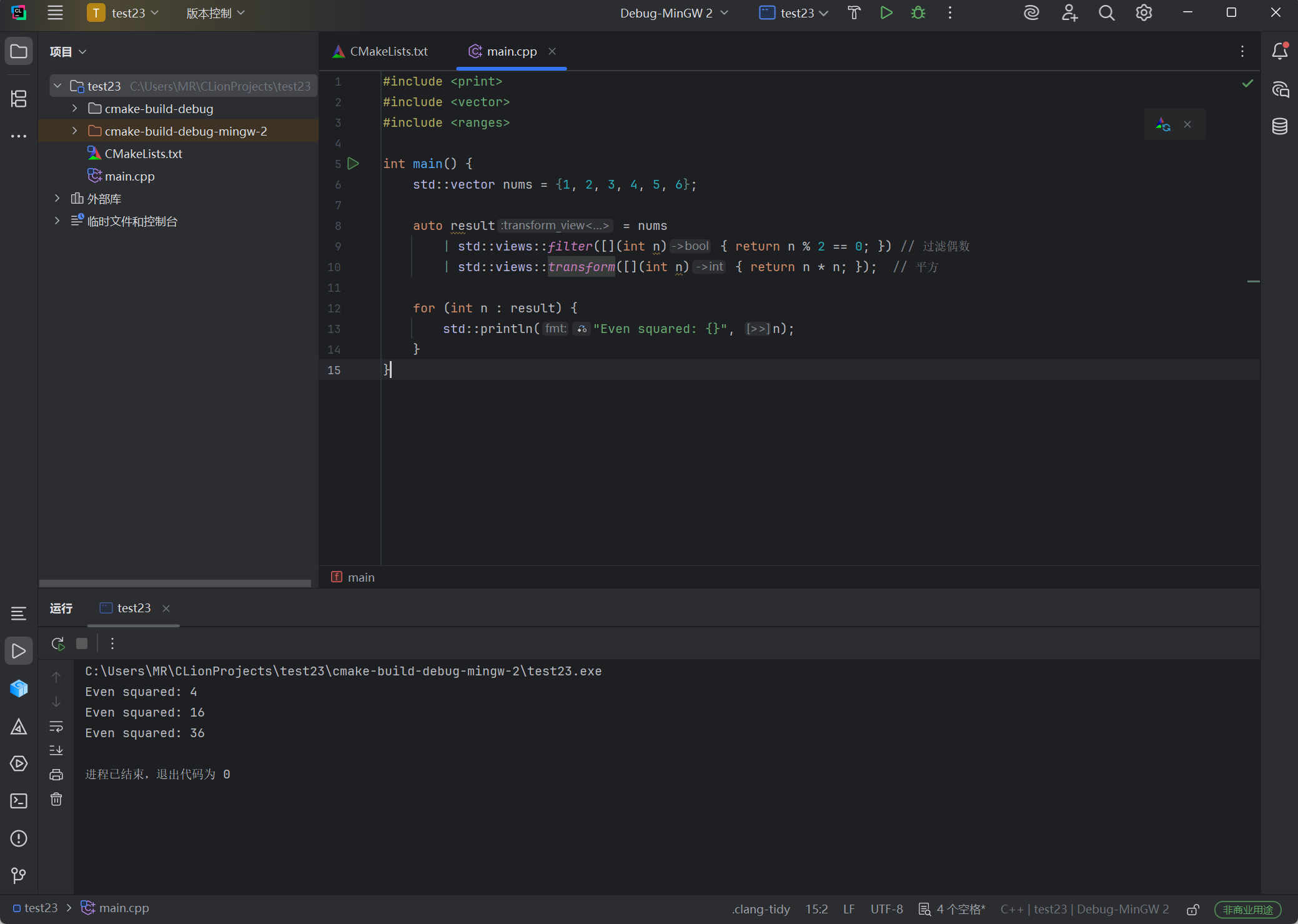Expand the cmake-build-debug-mingw-2 folder
The height and width of the screenshot is (924, 1298).
coord(75,131)
